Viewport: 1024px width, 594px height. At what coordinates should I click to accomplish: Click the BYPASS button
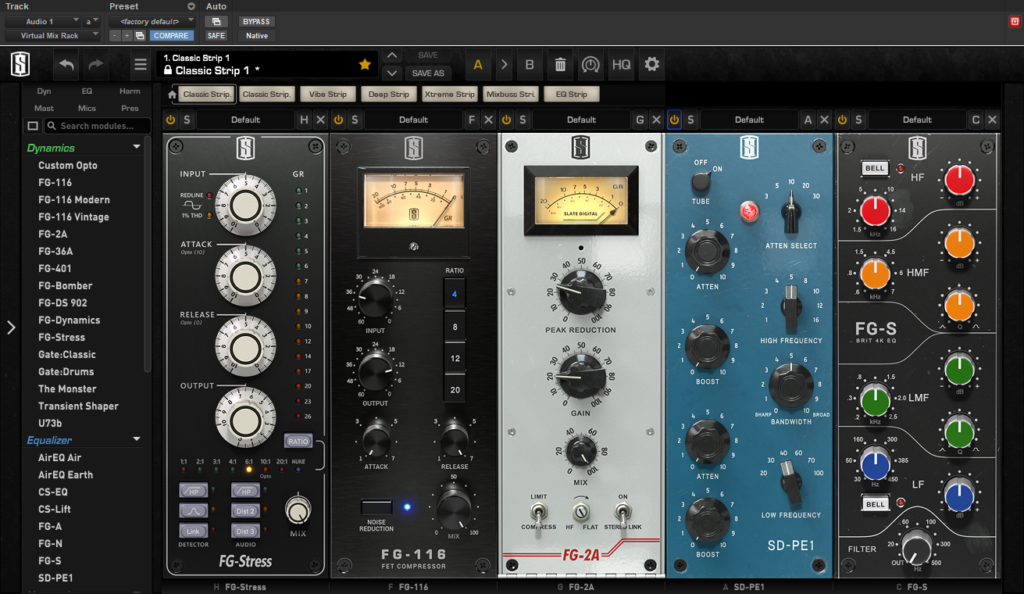256,22
